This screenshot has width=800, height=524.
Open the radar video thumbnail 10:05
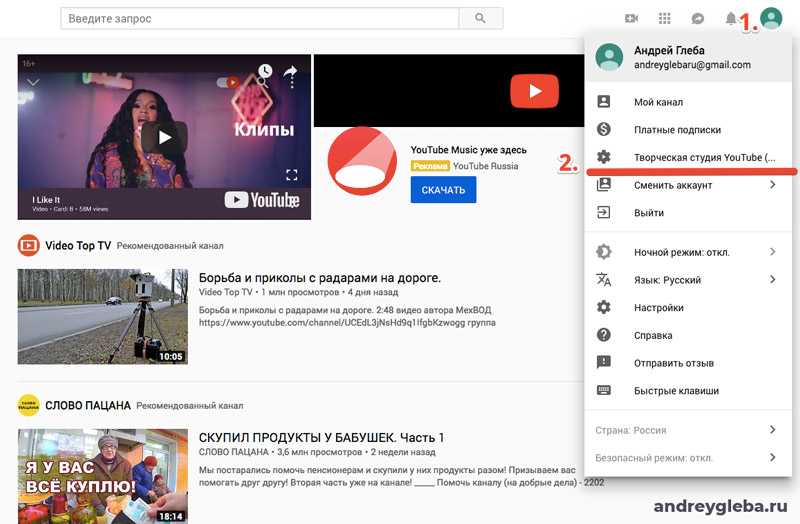[103, 316]
